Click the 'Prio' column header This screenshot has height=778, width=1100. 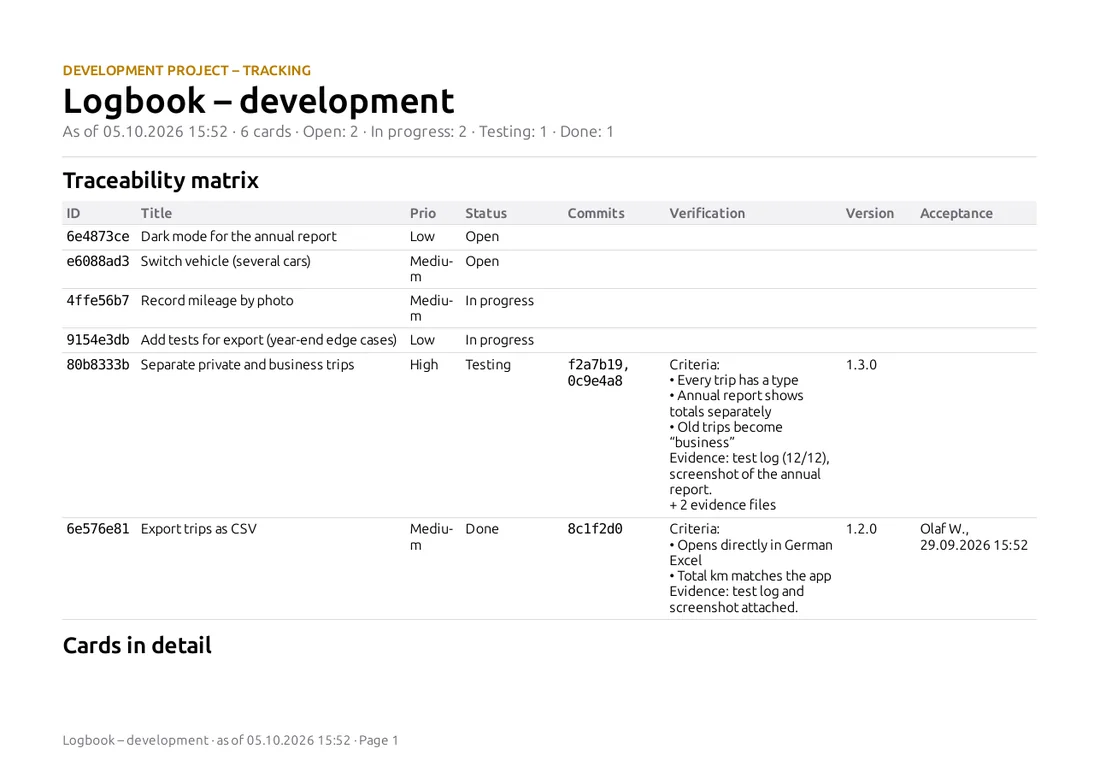(x=422, y=213)
